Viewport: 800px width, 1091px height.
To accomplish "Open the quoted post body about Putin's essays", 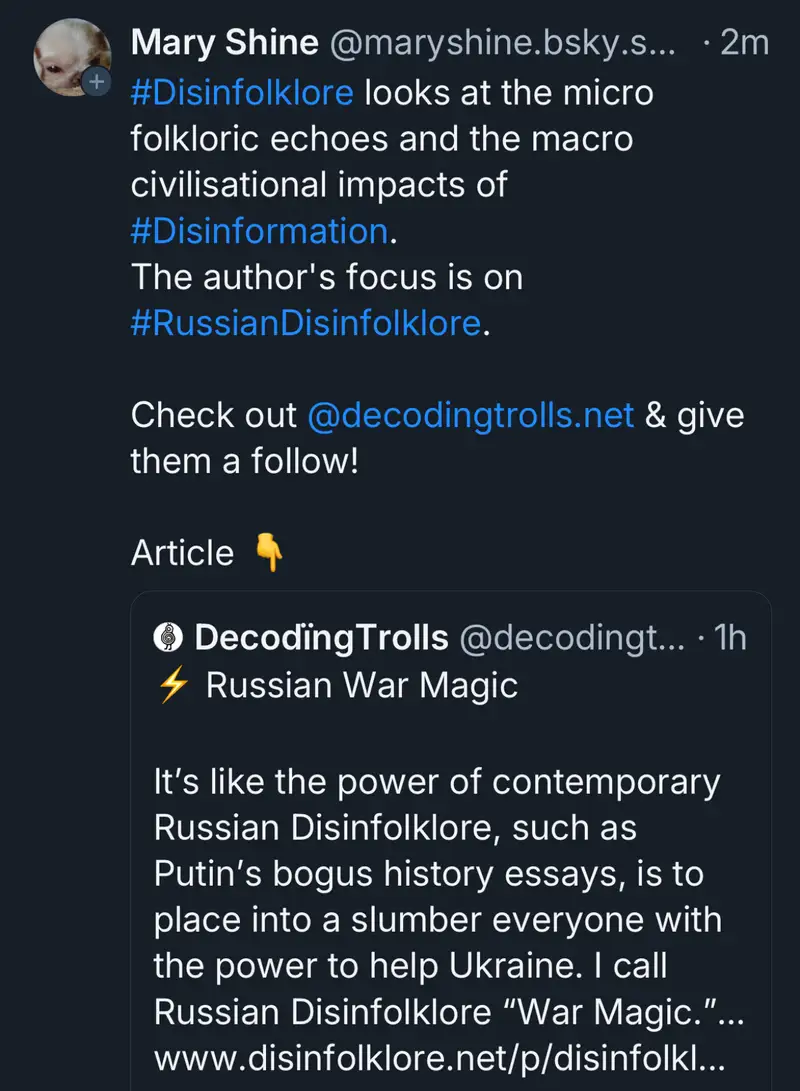I will 437,873.
